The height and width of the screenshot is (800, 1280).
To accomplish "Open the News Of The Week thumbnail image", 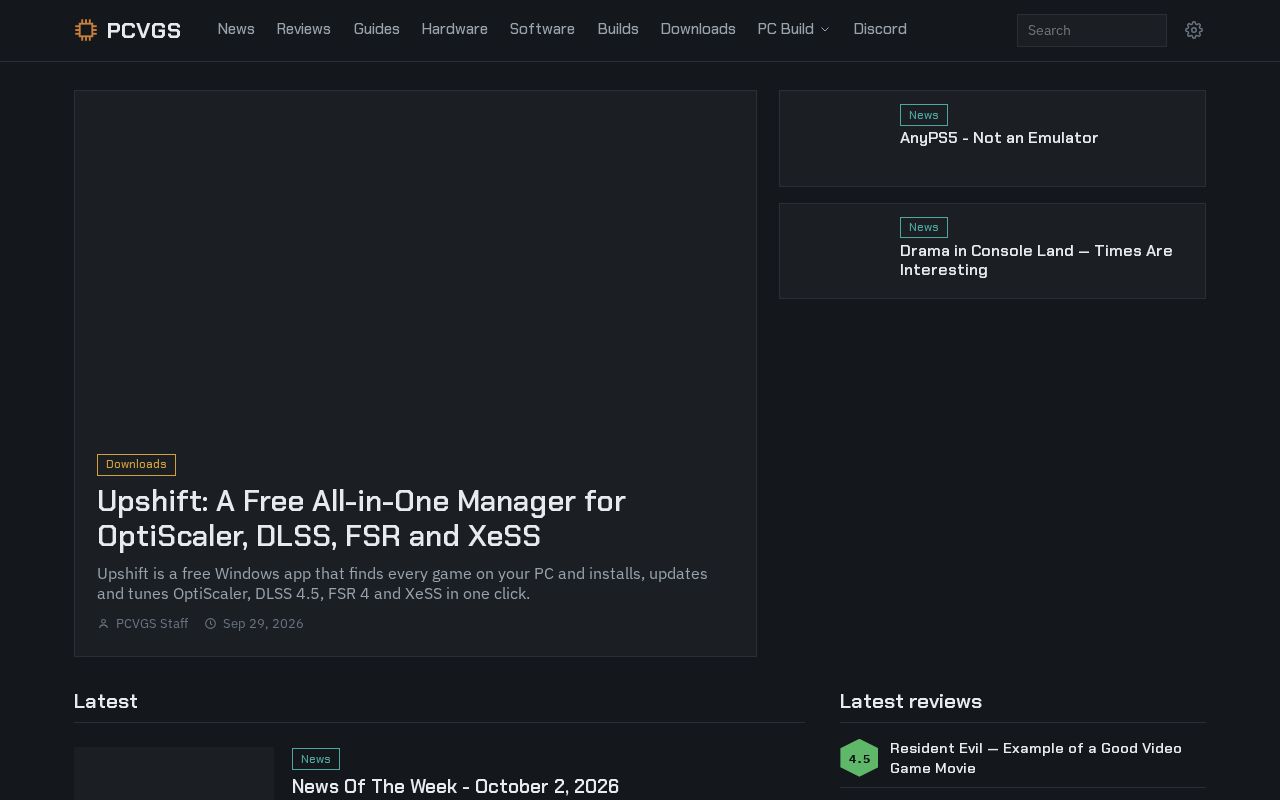I will pyautogui.click(x=174, y=773).
